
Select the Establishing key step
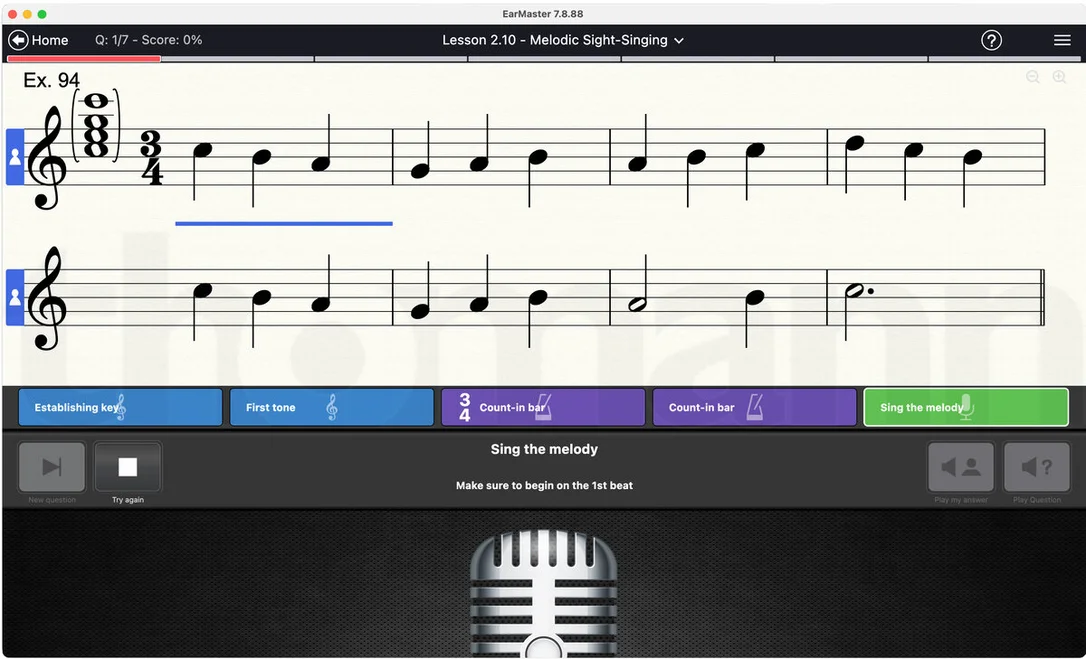[x=120, y=407]
